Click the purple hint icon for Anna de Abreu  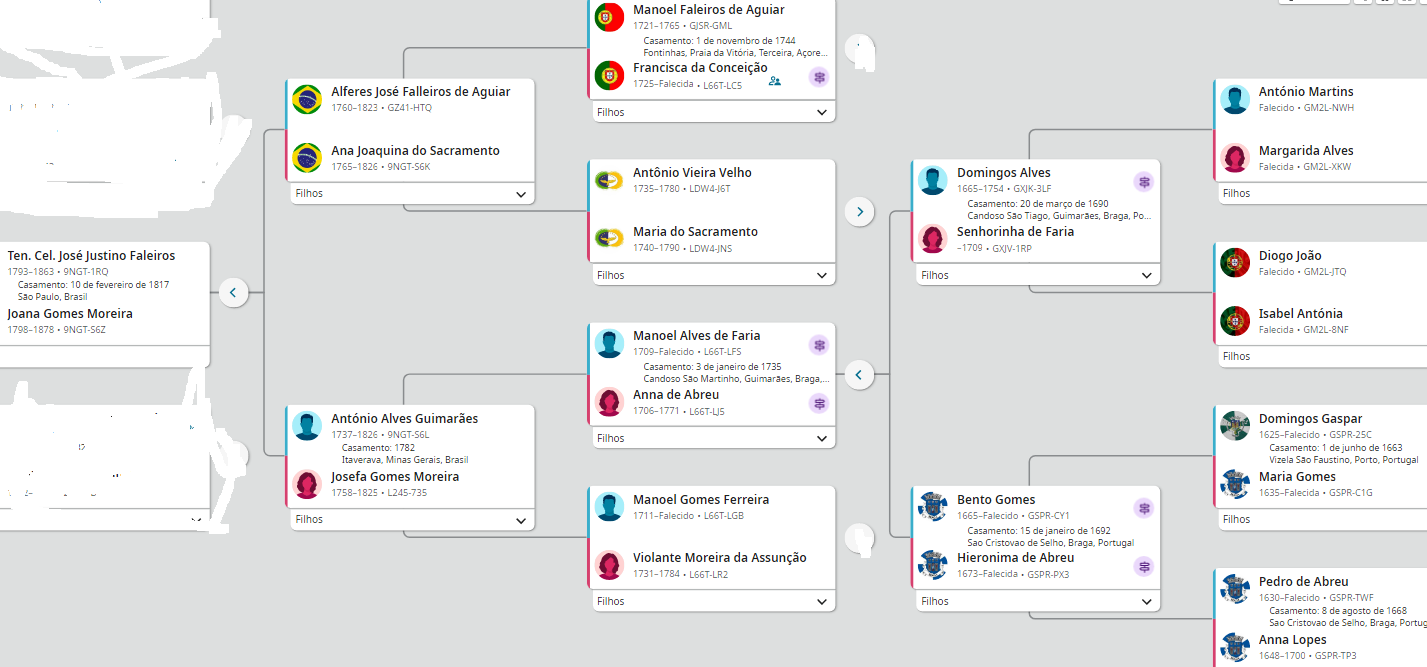819,403
